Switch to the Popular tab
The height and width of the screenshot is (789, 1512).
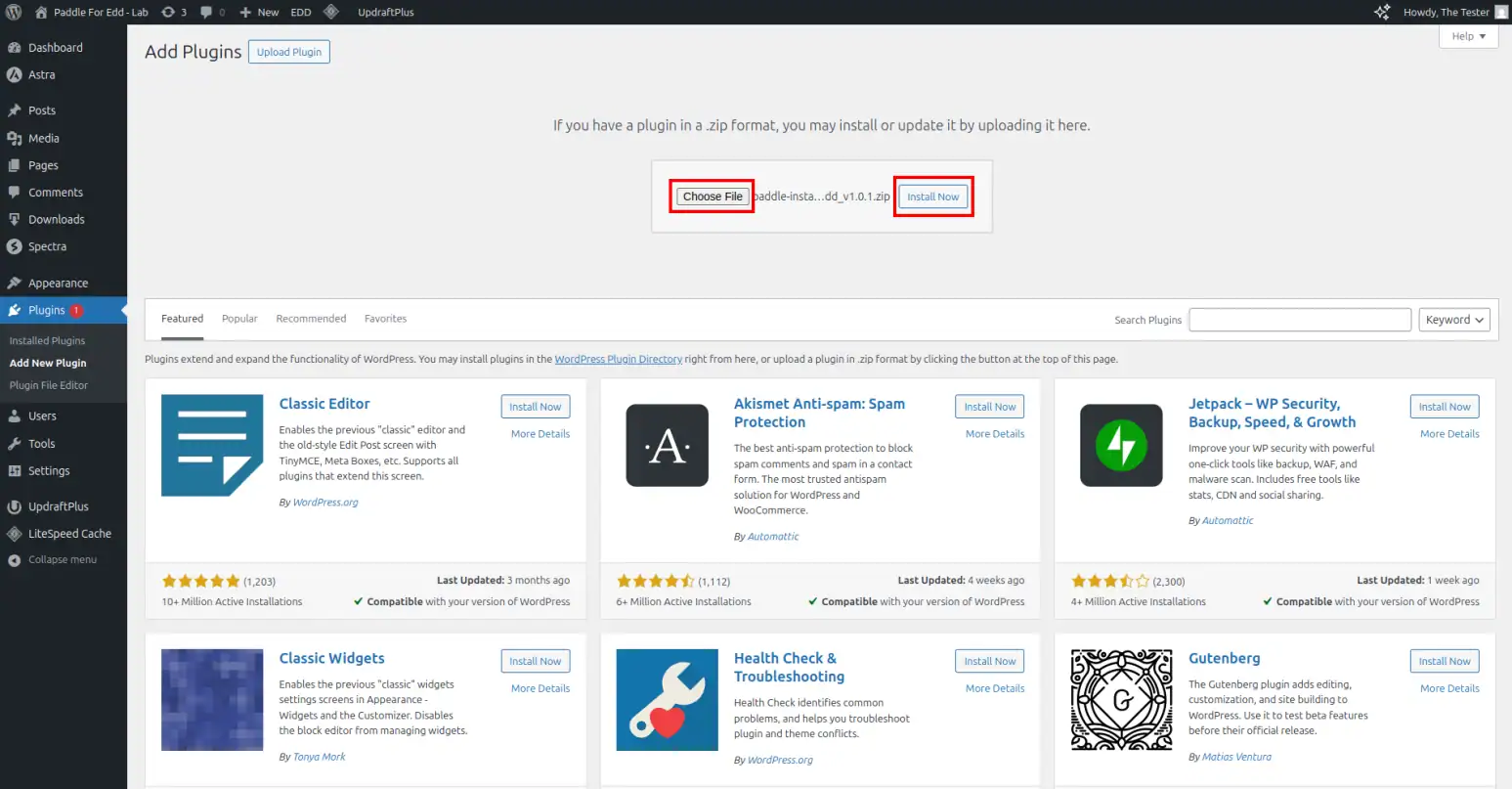pyautogui.click(x=239, y=319)
